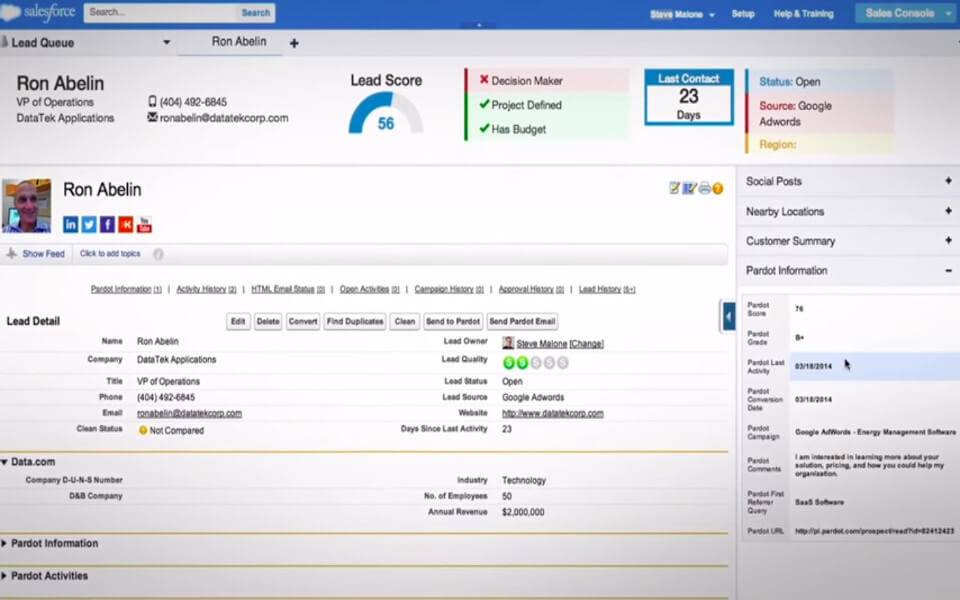Open Ron Abelin's Twitter profile icon
960x600 pixels.
pyautogui.click(x=89, y=225)
